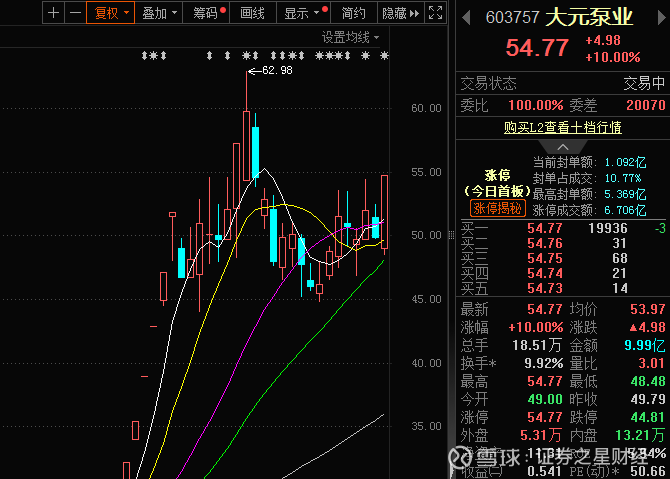Zoom out chart with minus button

(75, 13)
